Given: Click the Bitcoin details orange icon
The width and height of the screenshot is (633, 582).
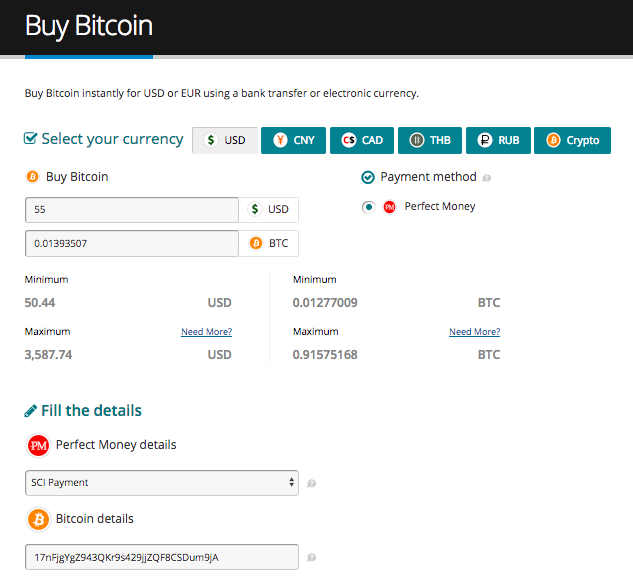Looking at the screenshot, I should 38,519.
